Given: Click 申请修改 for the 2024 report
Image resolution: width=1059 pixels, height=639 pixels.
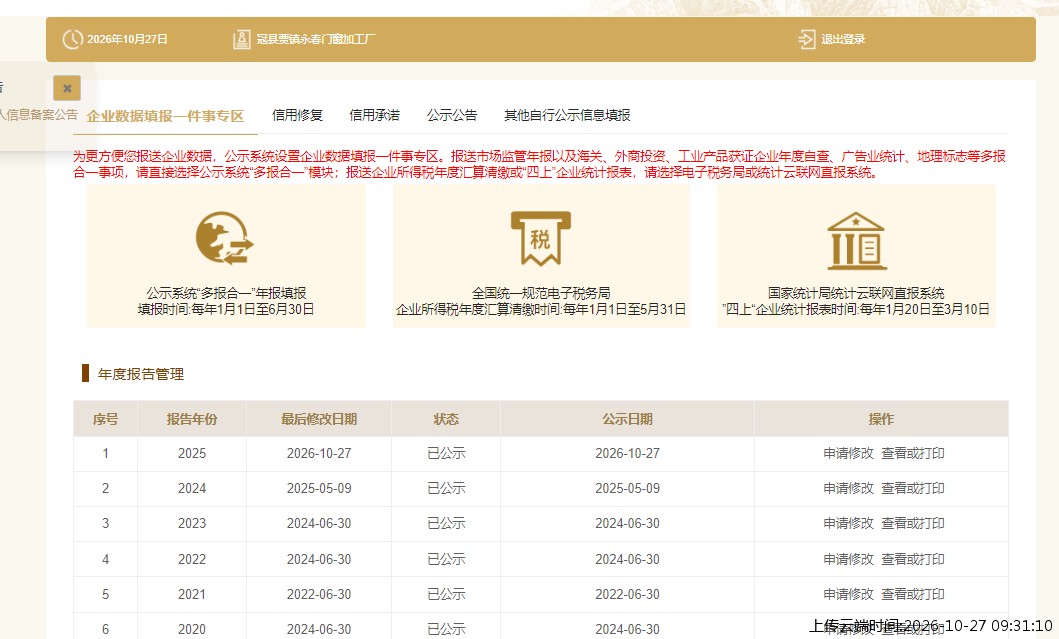Looking at the screenshot, I should [x=848, y=488].
